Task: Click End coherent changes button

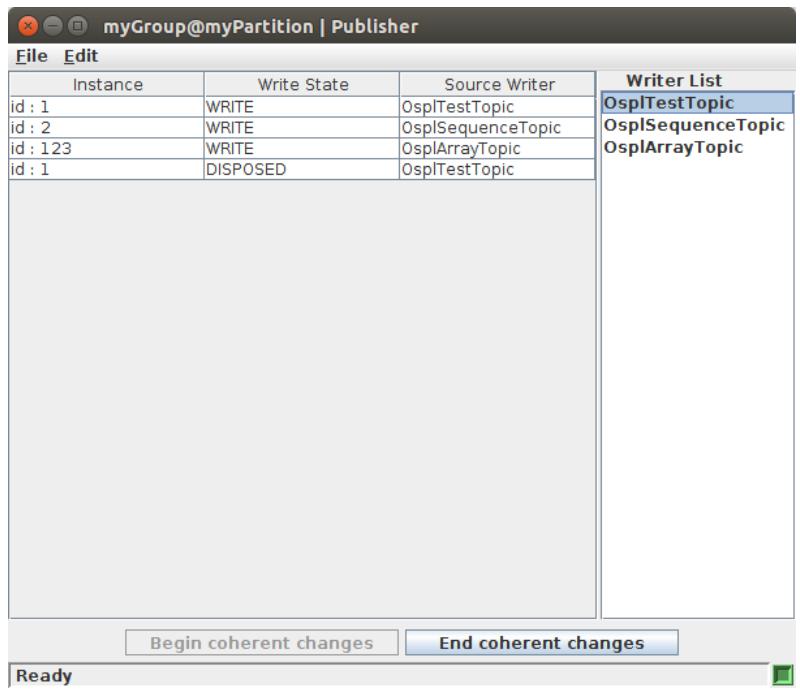Action: [541, 643]
